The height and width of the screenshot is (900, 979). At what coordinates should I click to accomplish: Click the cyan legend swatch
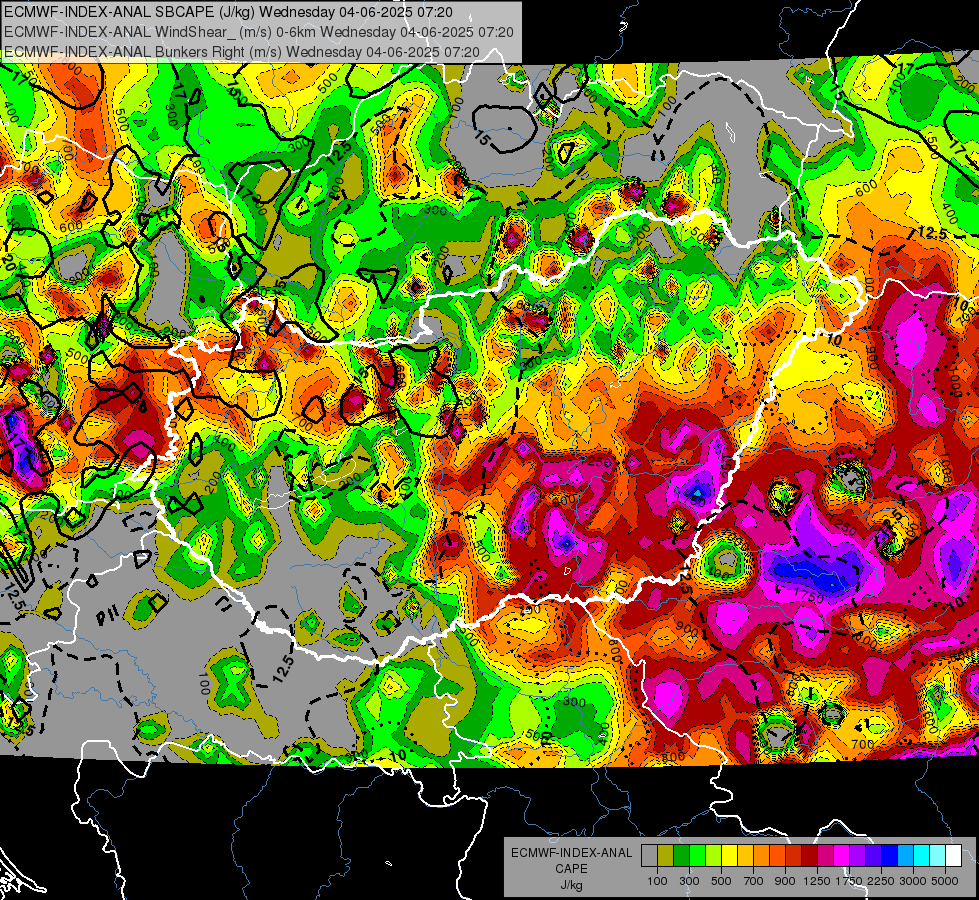click(x=922, y=855)
